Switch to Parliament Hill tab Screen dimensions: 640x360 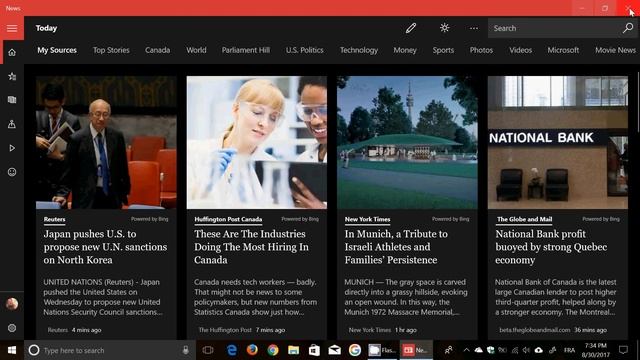pos(246,50)
